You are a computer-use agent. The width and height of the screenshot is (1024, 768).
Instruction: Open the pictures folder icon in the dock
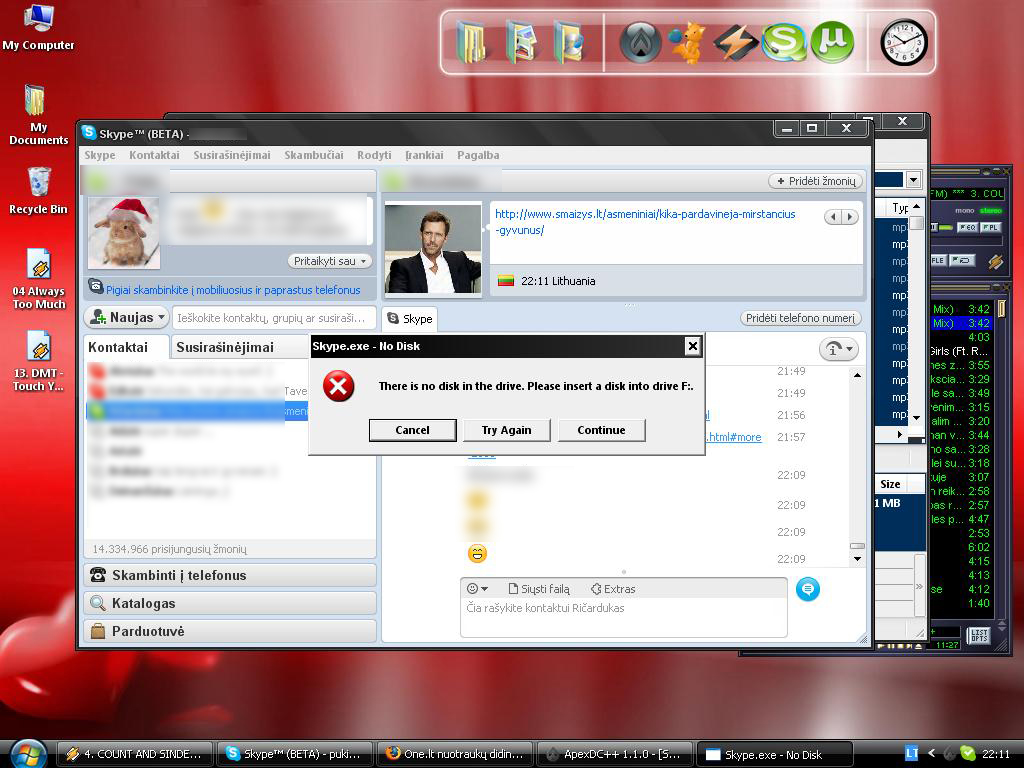[x=520, y=42]
